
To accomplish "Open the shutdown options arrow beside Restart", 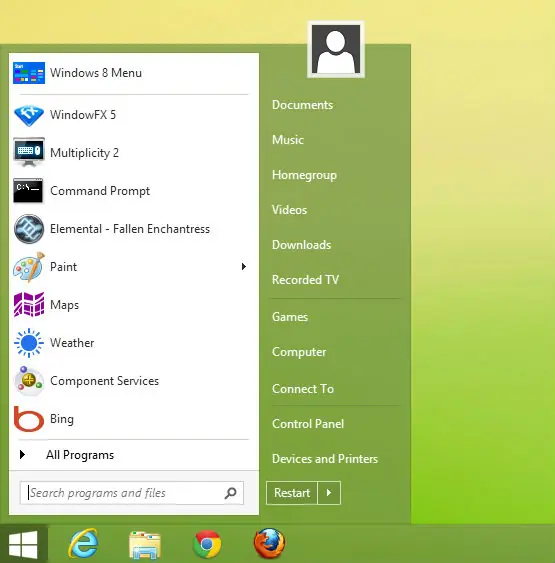I will click(x=329, y=493).
